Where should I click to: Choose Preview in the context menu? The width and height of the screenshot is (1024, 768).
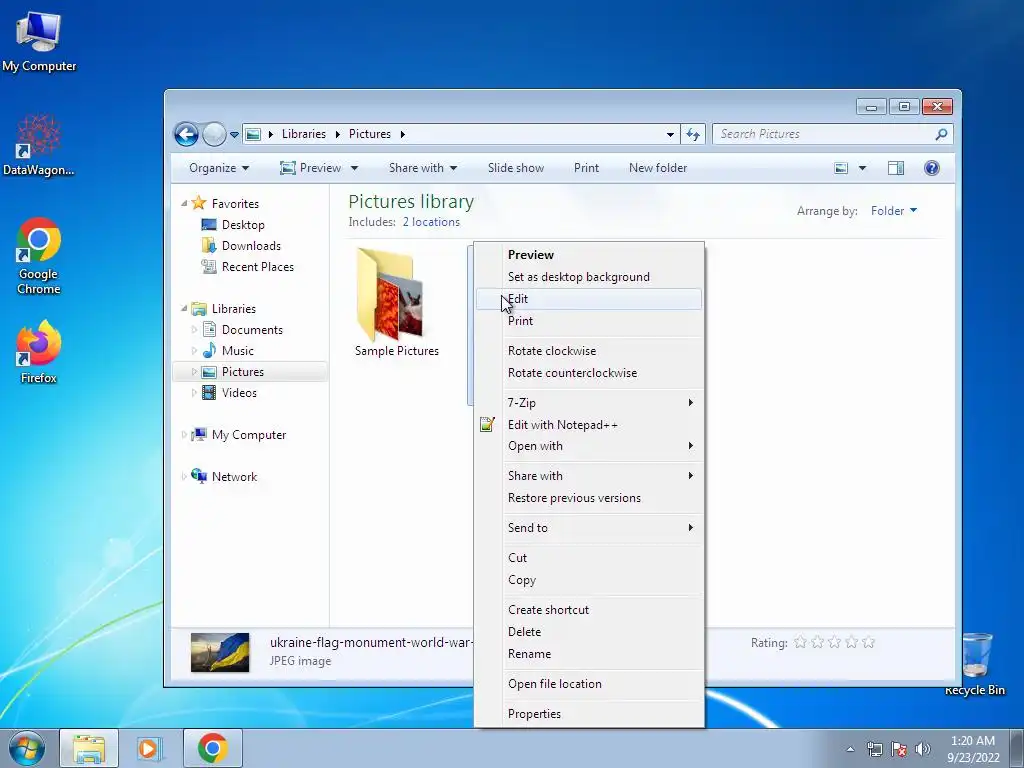pos(589,255)
